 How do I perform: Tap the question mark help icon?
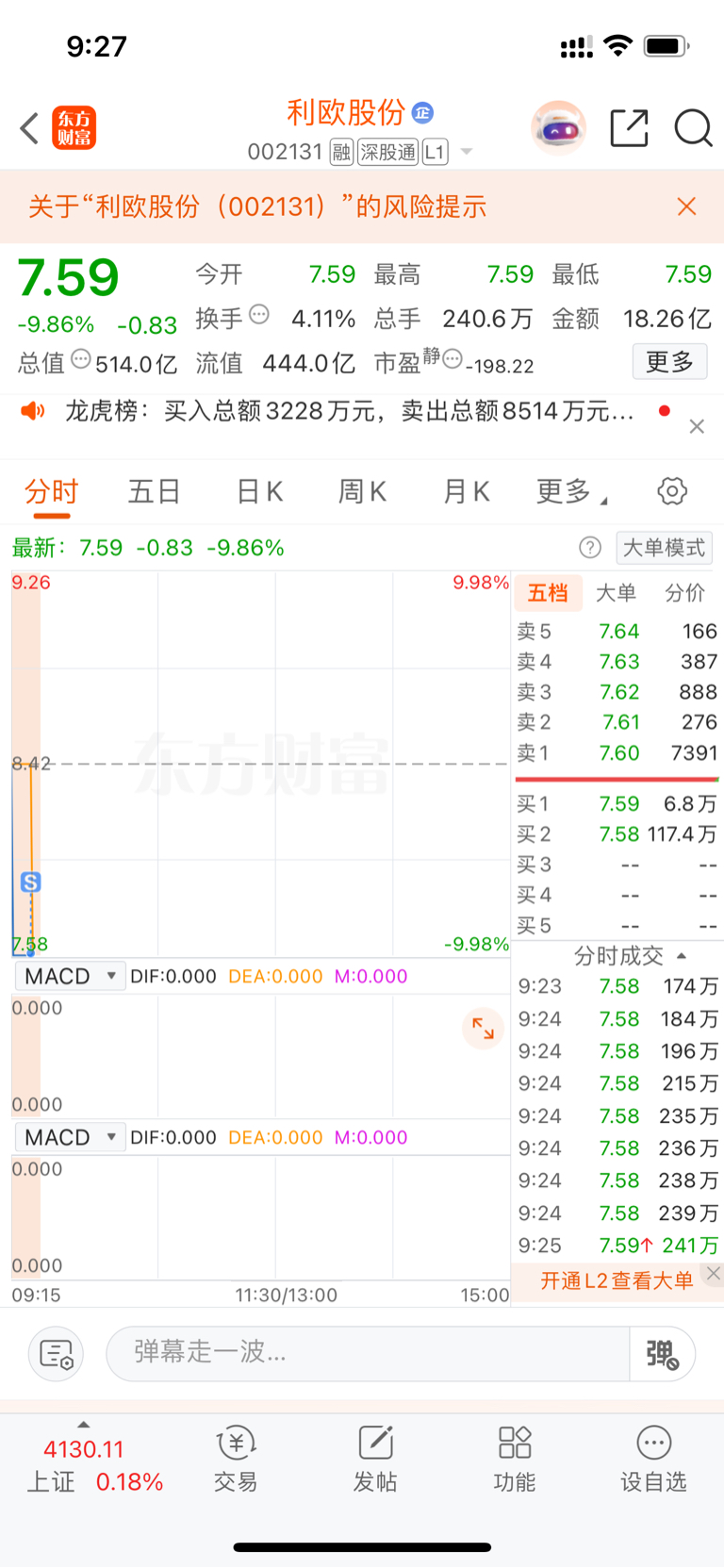tap(590, 548)
